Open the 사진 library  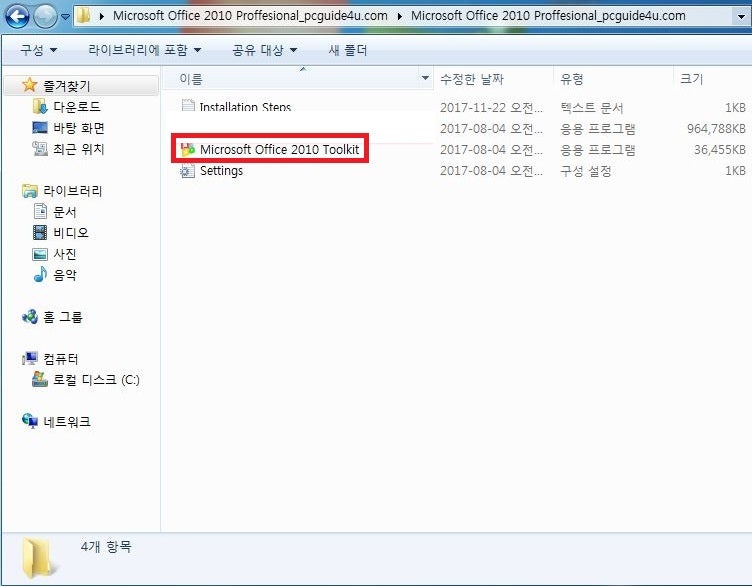point(65,254)
